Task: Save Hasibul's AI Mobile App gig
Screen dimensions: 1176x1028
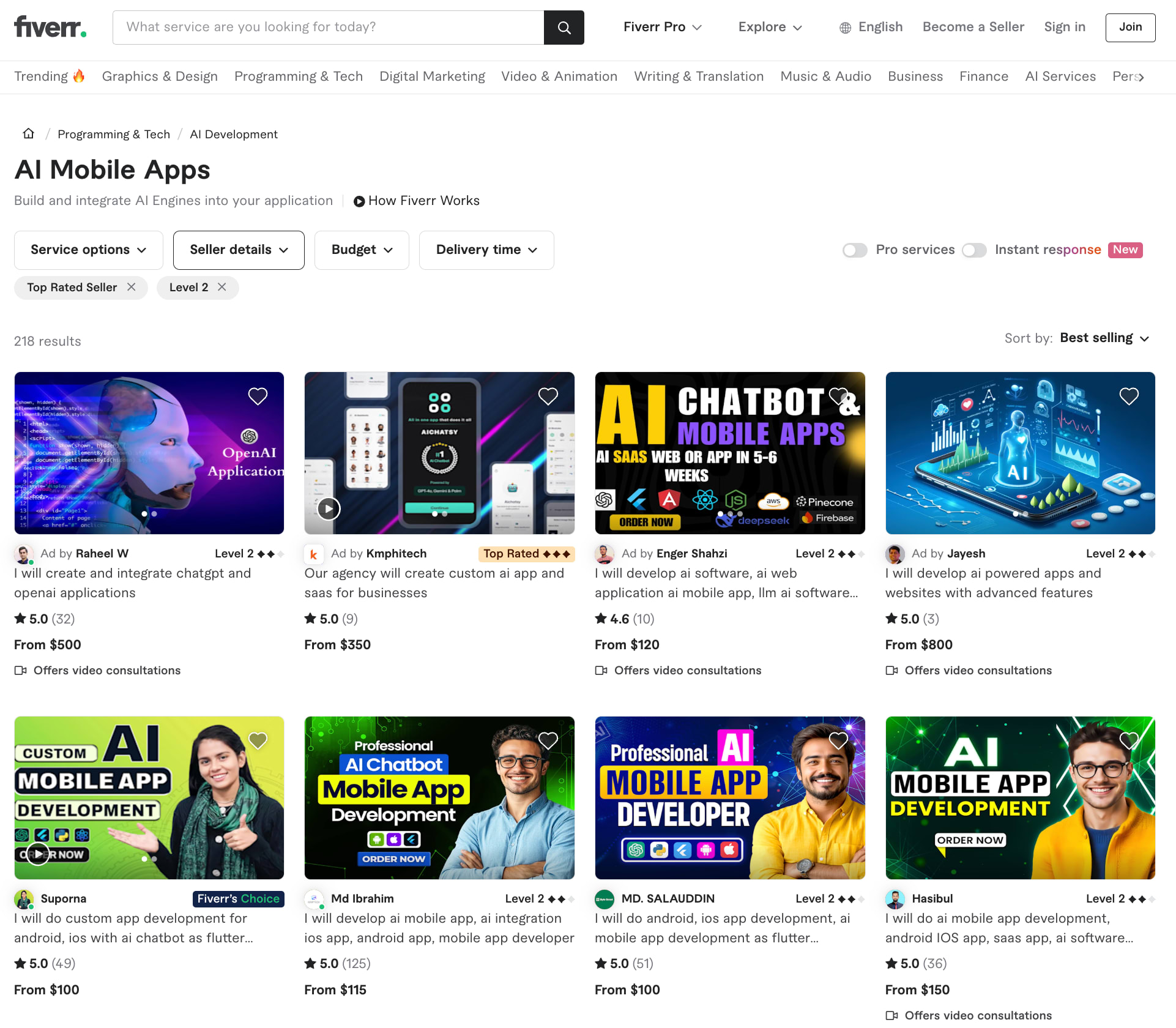Action: [x=1129, y=741]
